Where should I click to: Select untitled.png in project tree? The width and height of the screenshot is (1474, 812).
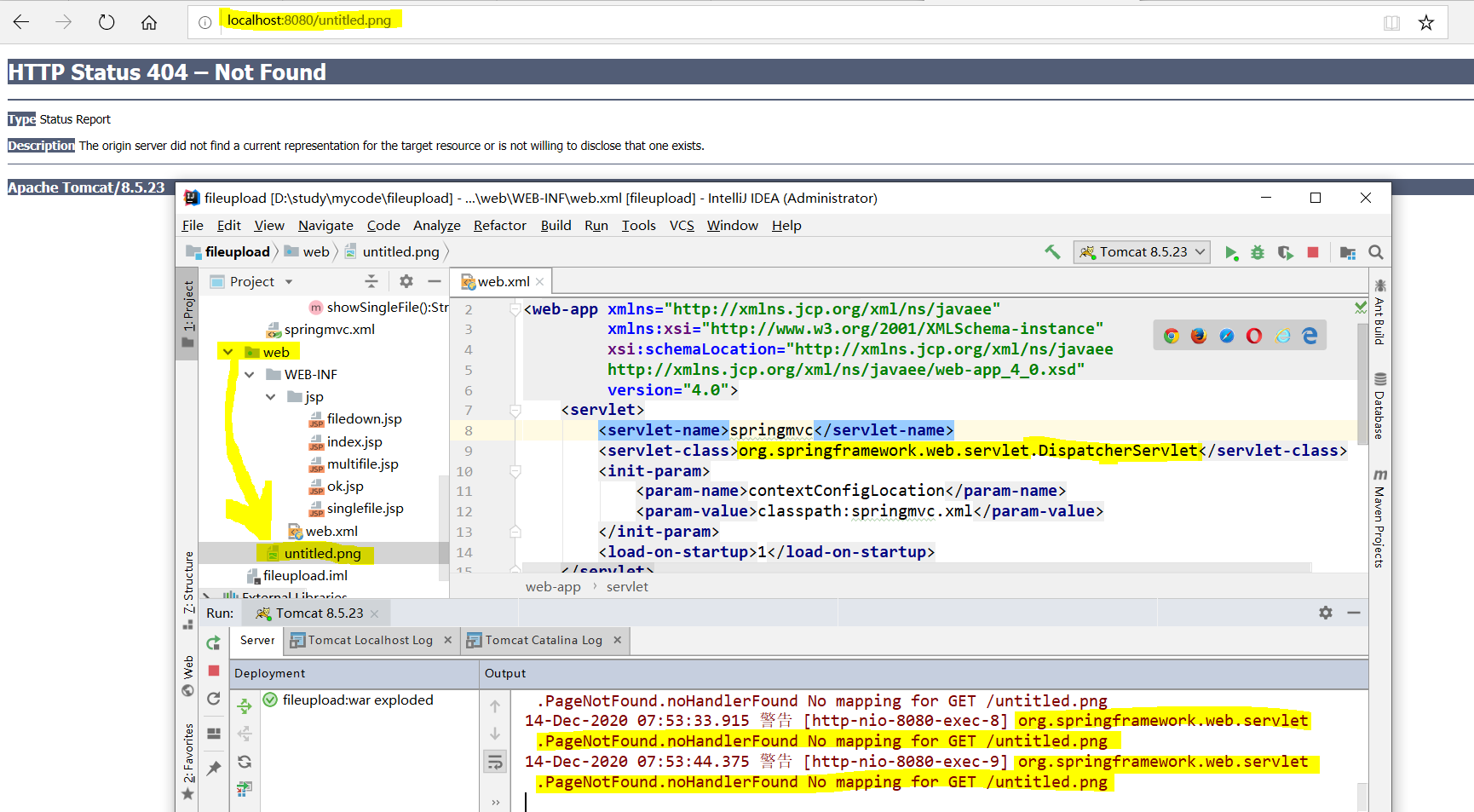coord(322,554)
